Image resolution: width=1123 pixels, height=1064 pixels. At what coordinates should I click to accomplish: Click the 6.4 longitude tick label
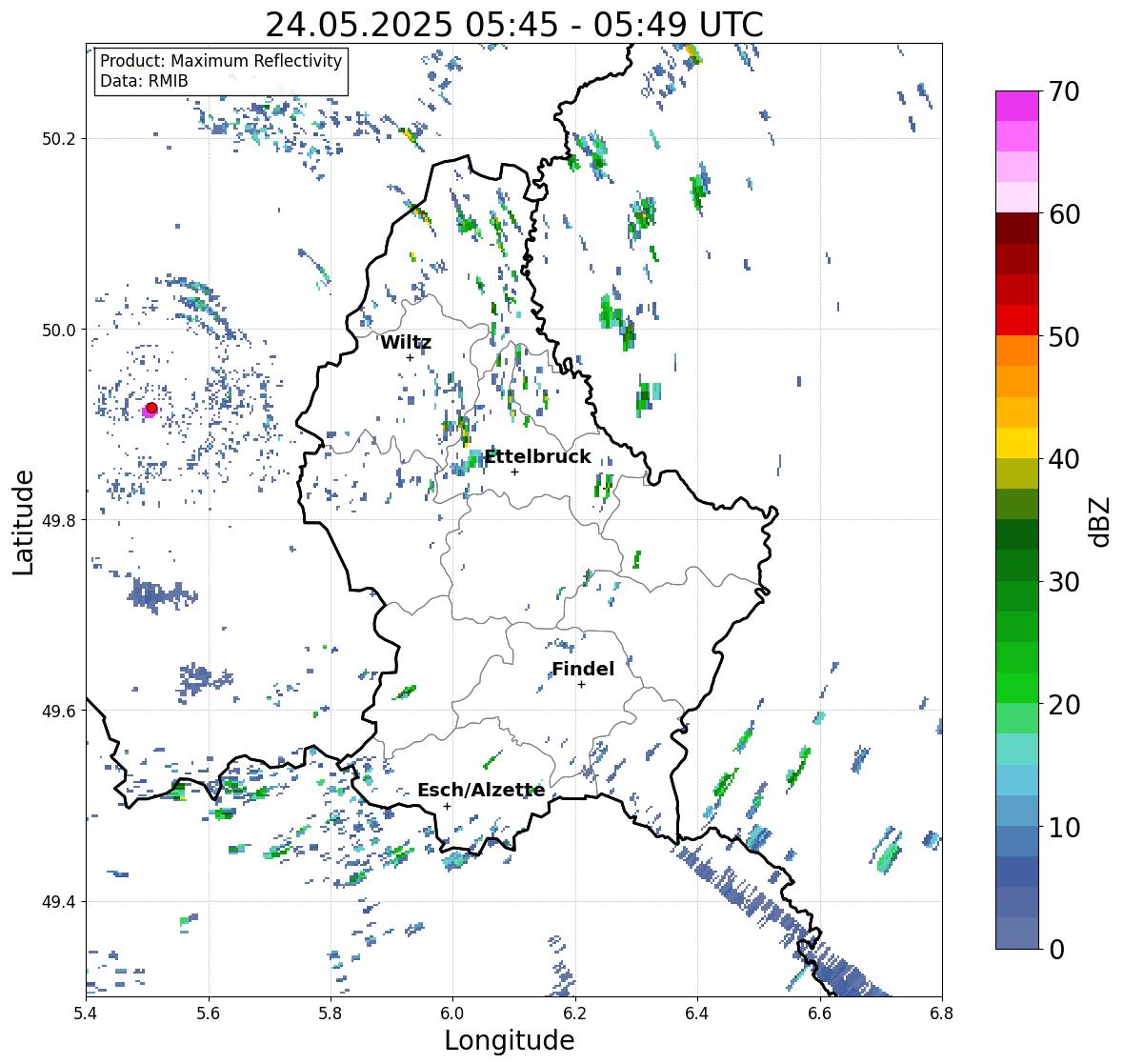point(697,1014)
